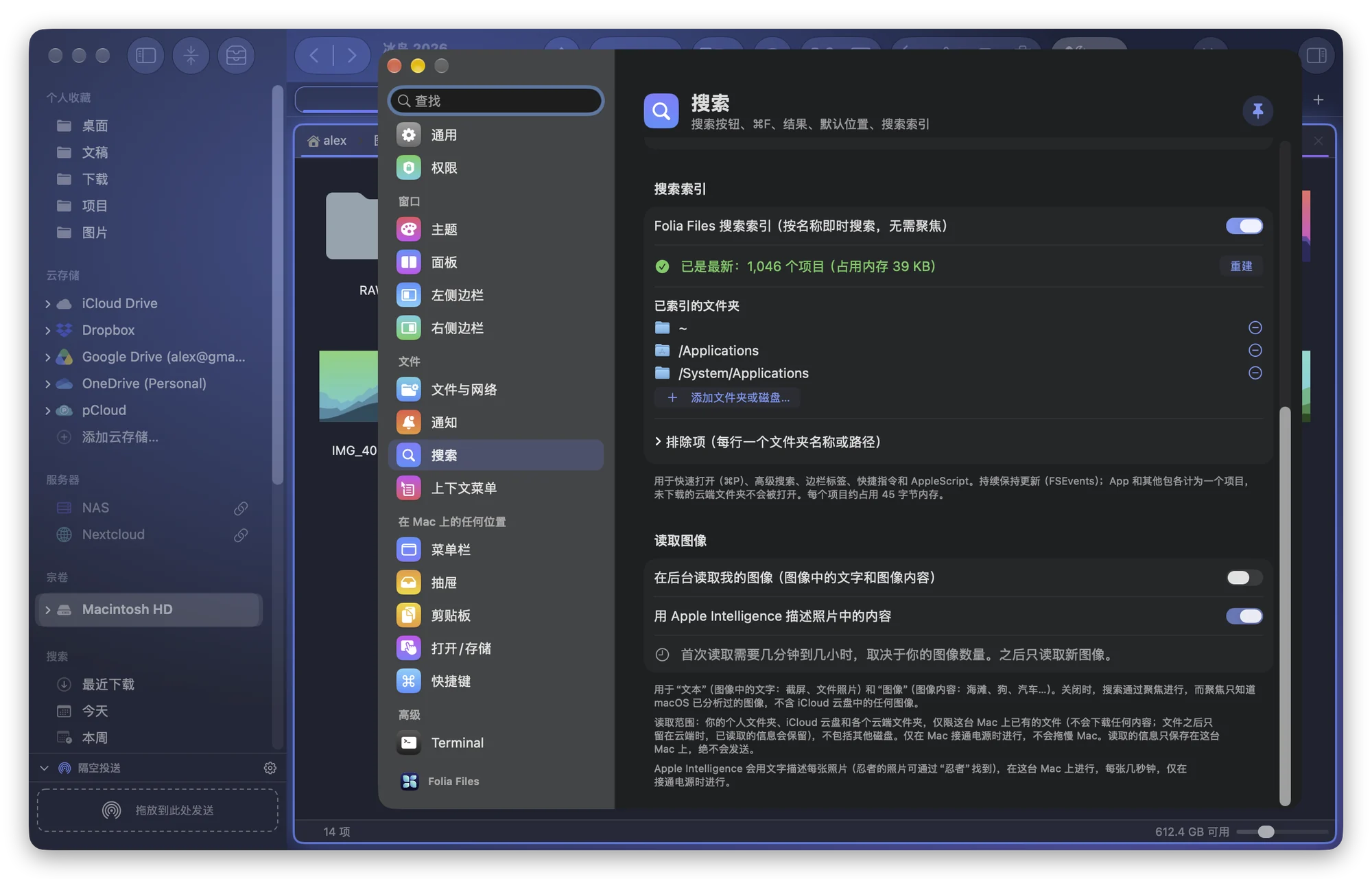The image size is (1372, 879).
Task: Toggle Apple Intelligence 描述照片 switch
Action: [1244, 616]
